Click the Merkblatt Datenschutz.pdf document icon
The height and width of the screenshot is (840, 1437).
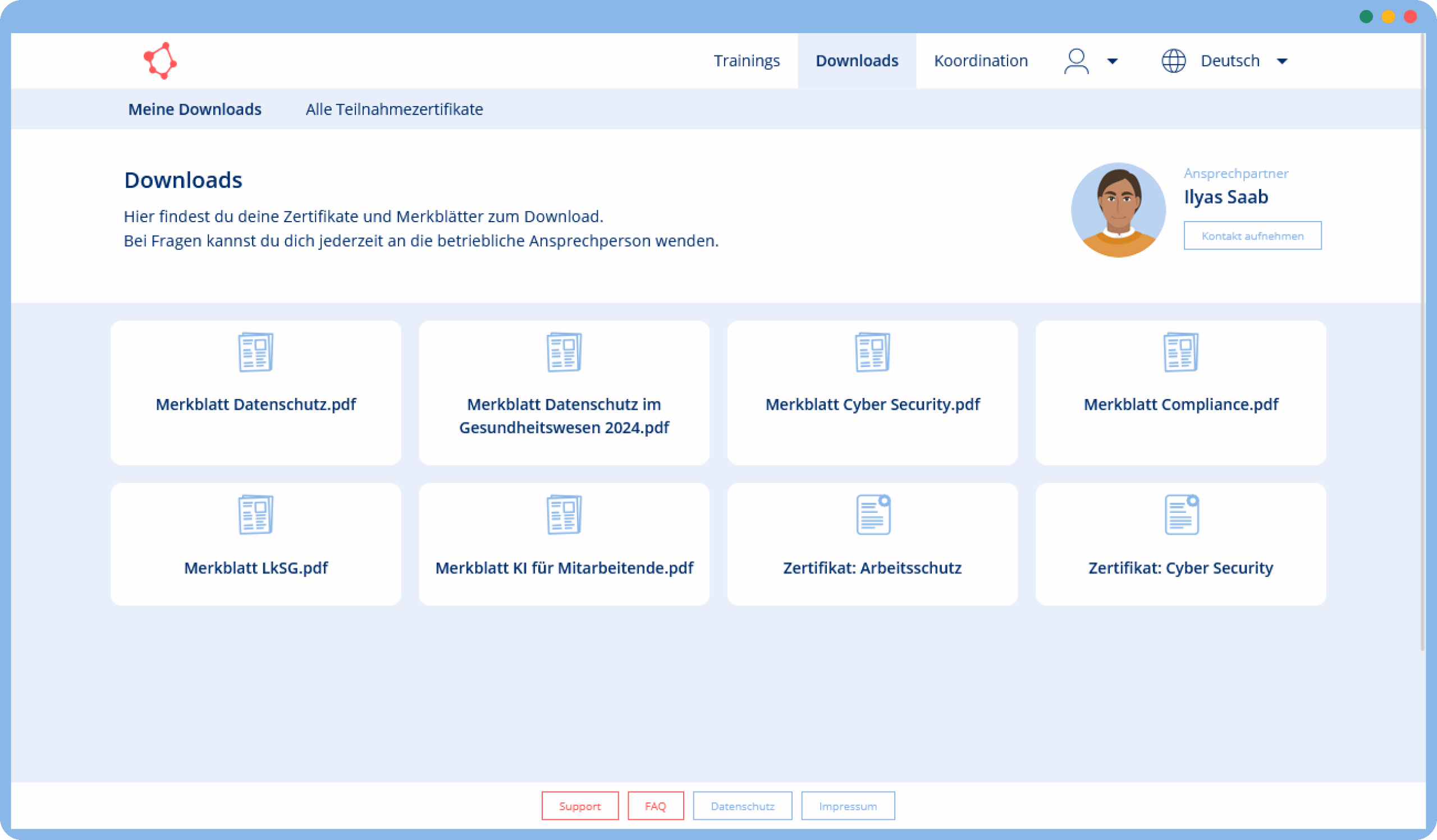(255, 352)
